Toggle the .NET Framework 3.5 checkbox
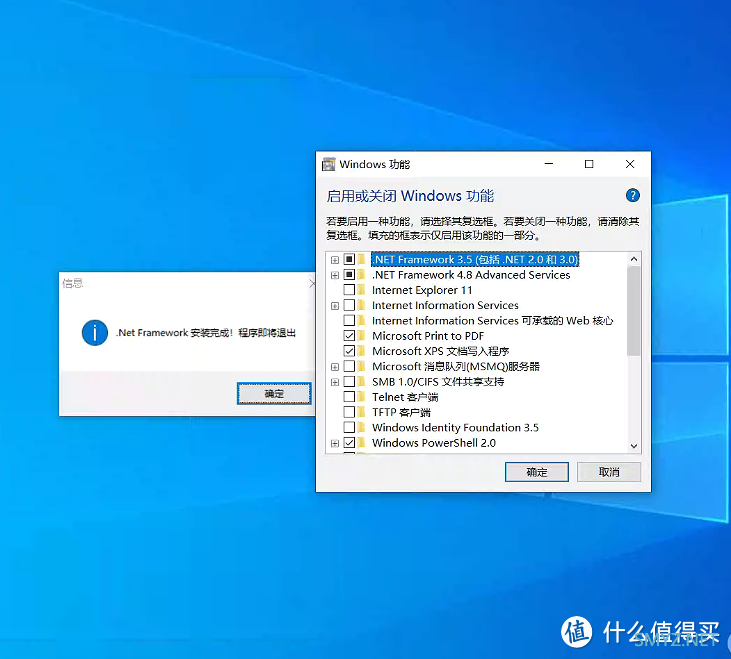This screenshot has width=731, height=659. 349,259
